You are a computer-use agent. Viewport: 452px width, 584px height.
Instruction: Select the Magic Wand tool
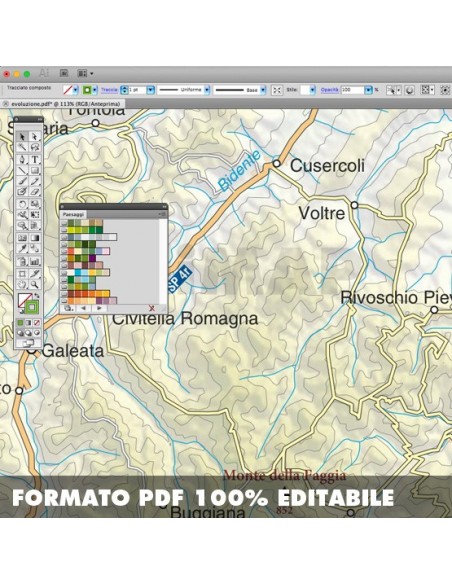[22, 147]
